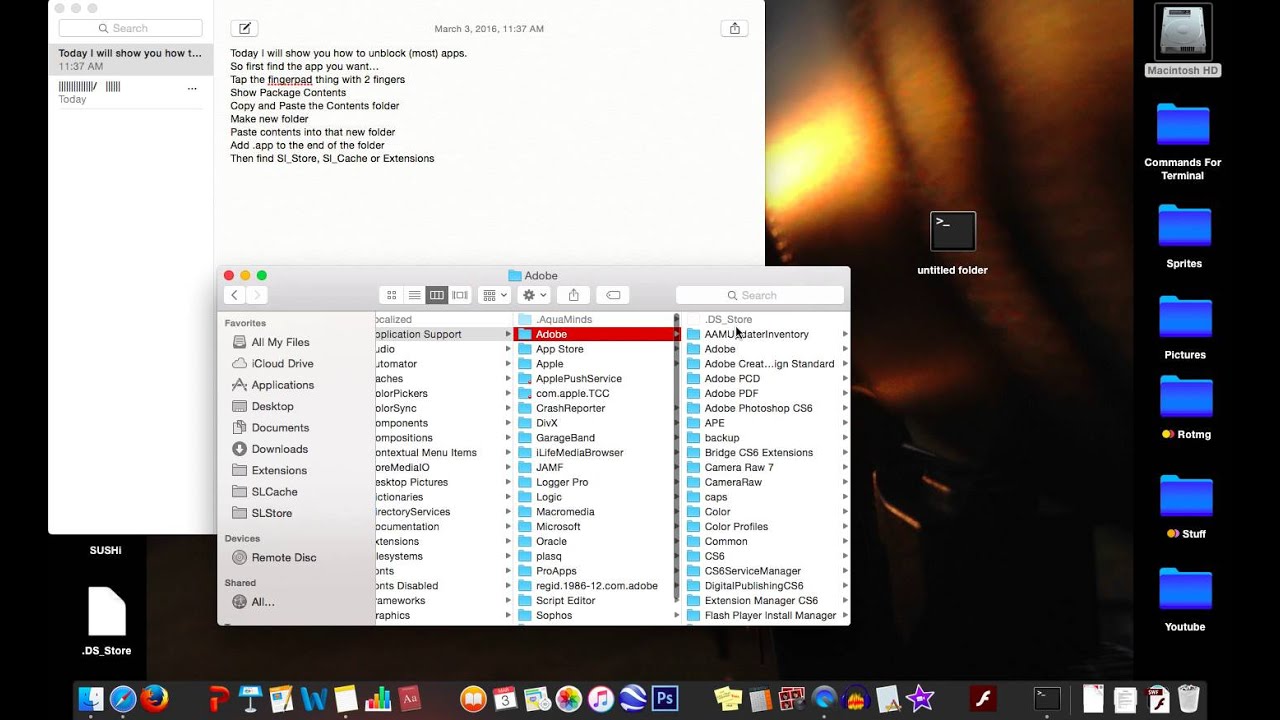1280x720 pixels.
Task: Open Applications in Finder sidebar
Action: point(282,385)
